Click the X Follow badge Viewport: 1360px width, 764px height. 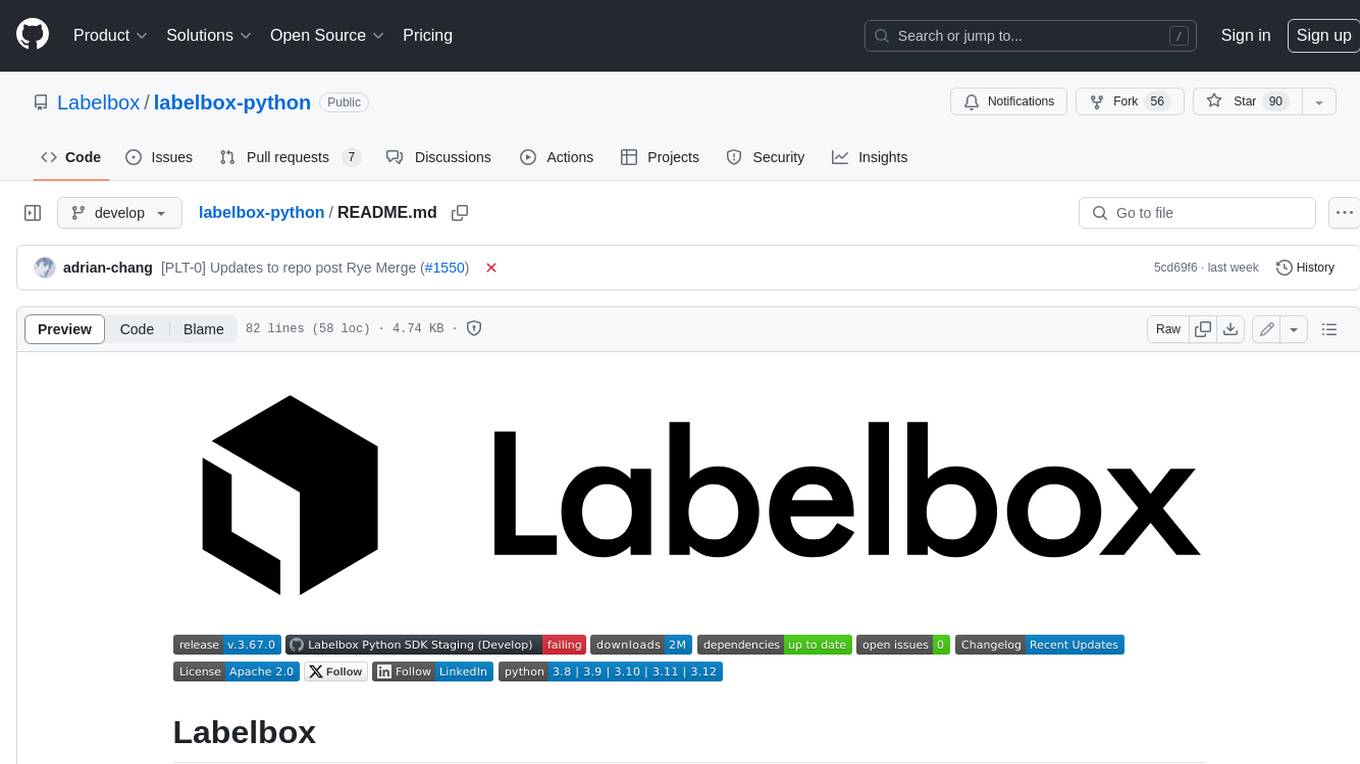coord(336,672)
